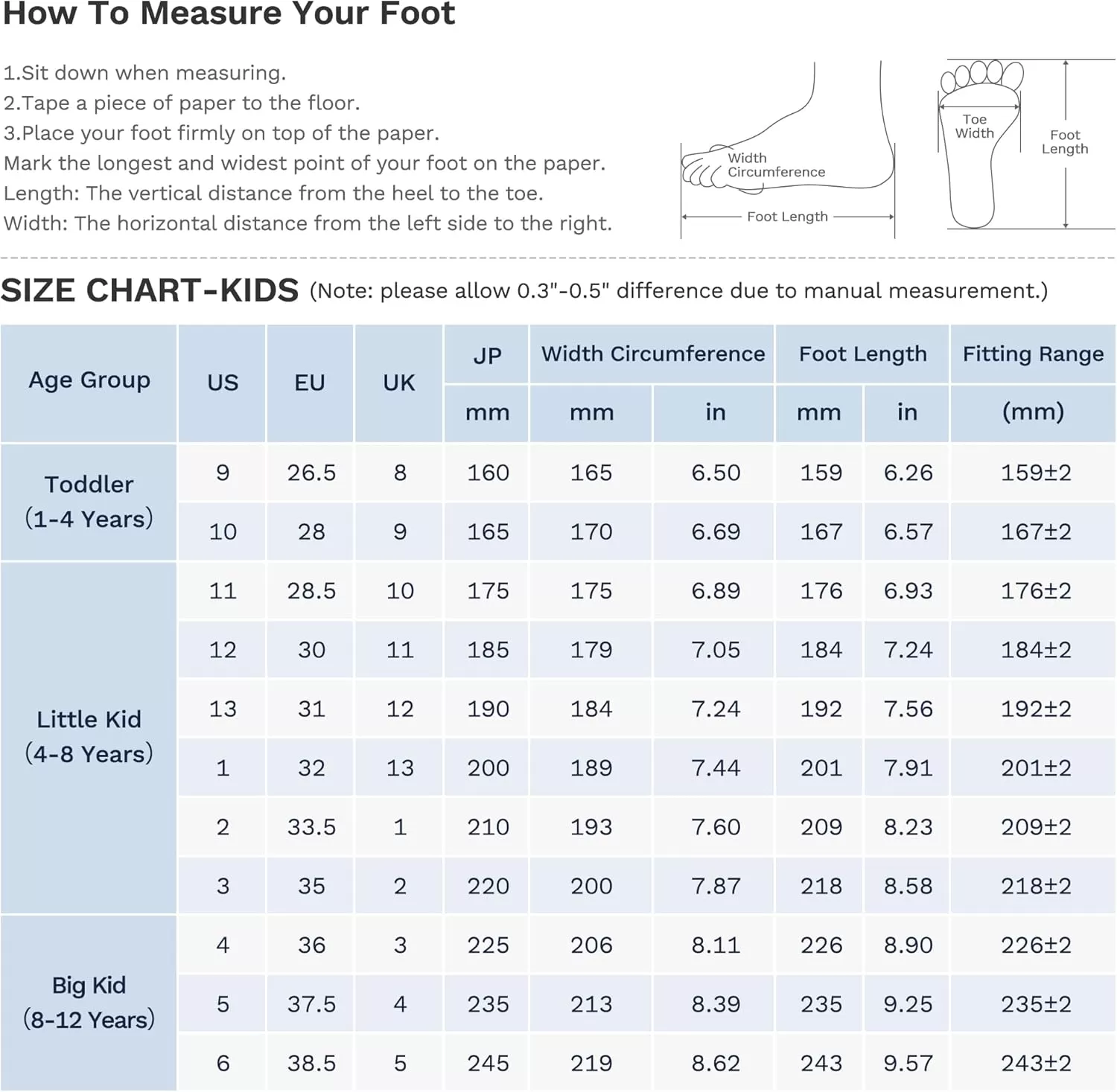Click the Width Circumference column header
This screenshot has width=1117, height=1092.
point(652,354)
